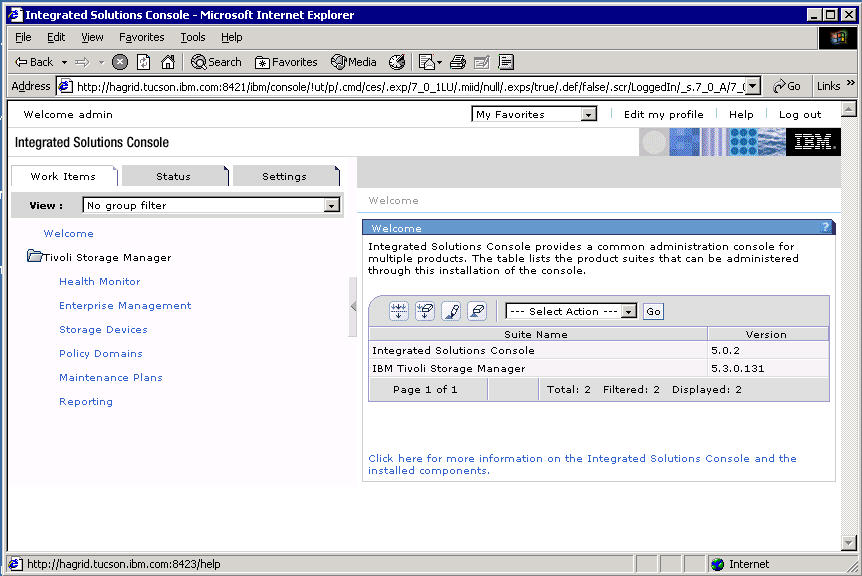This screenshot has height=576, width=862.
Task: Click the Clear all sorts eraser icon
Action: [x=477, y=311]
